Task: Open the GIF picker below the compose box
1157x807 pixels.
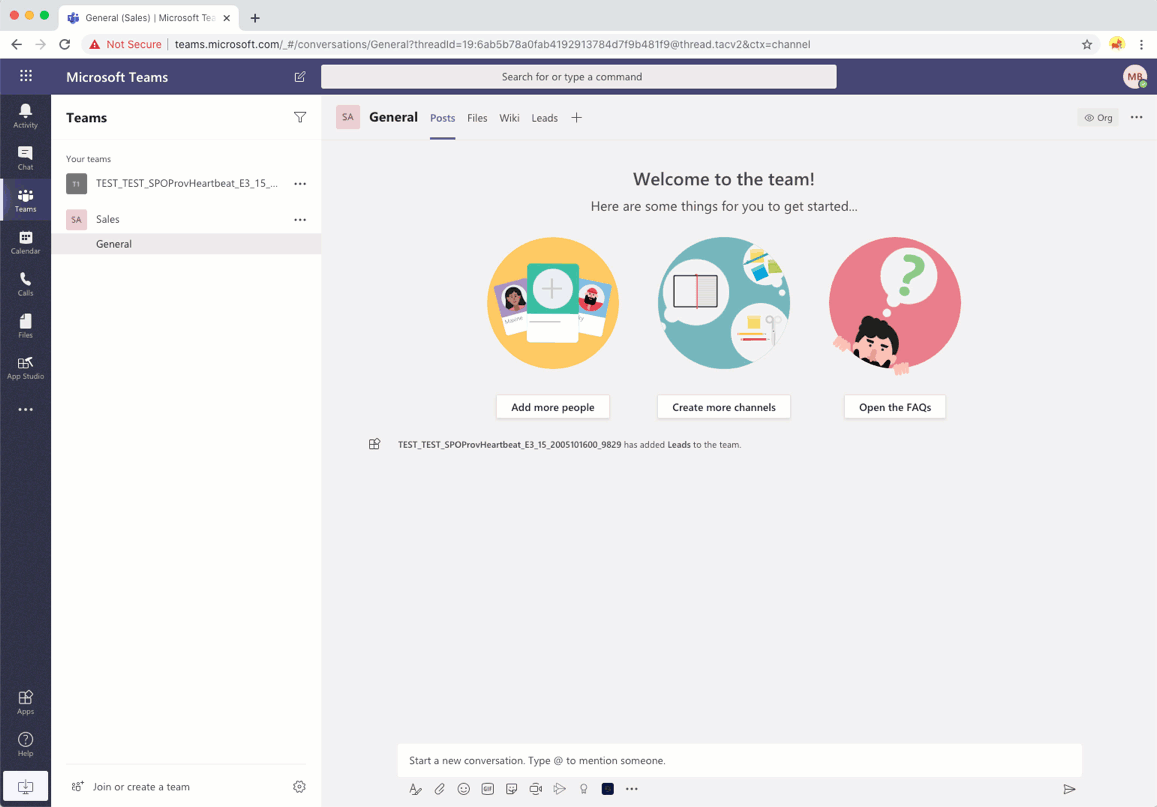Action: click(x=487, y=789)
